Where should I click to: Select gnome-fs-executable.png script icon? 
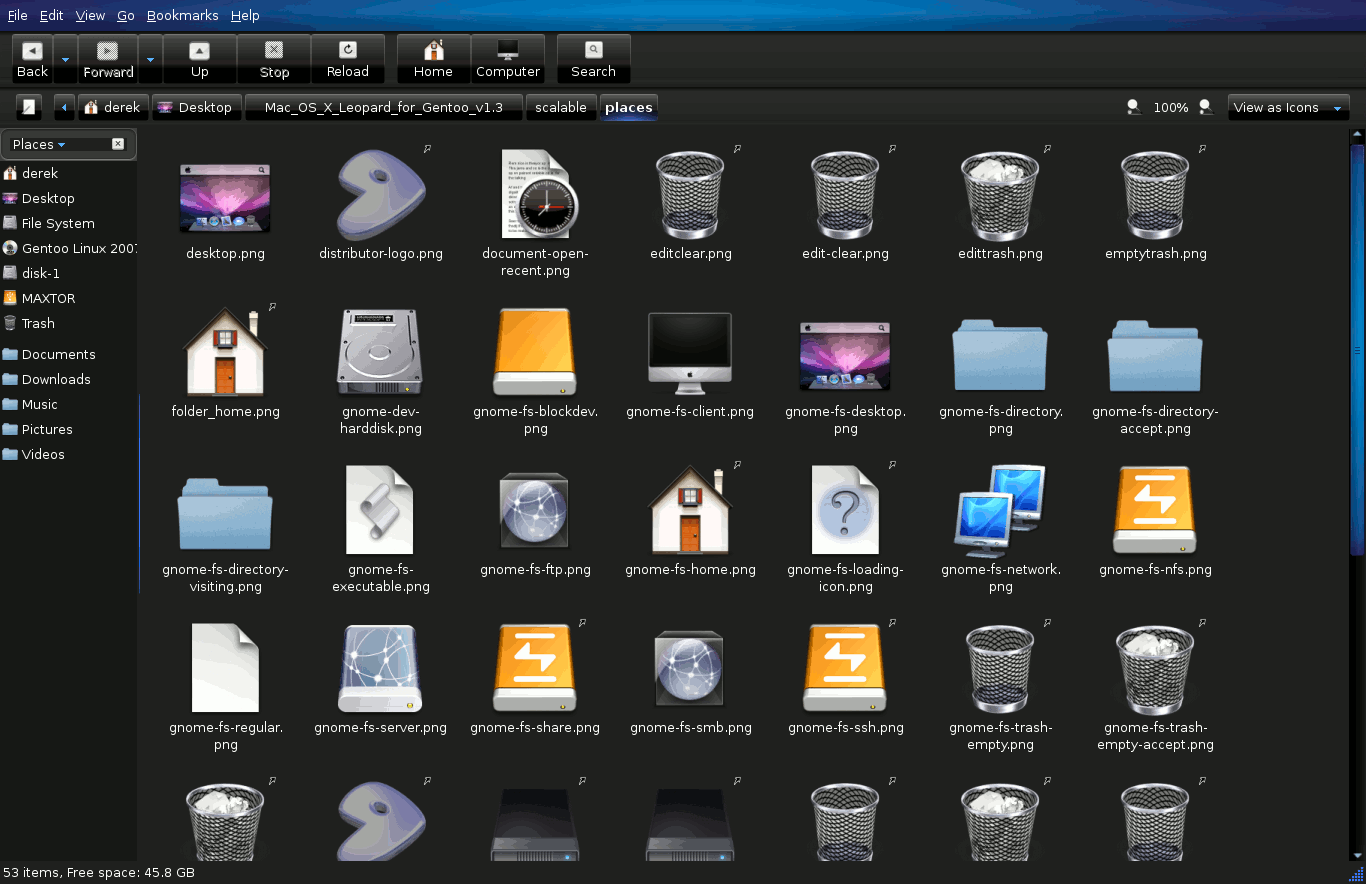point(380,510)
